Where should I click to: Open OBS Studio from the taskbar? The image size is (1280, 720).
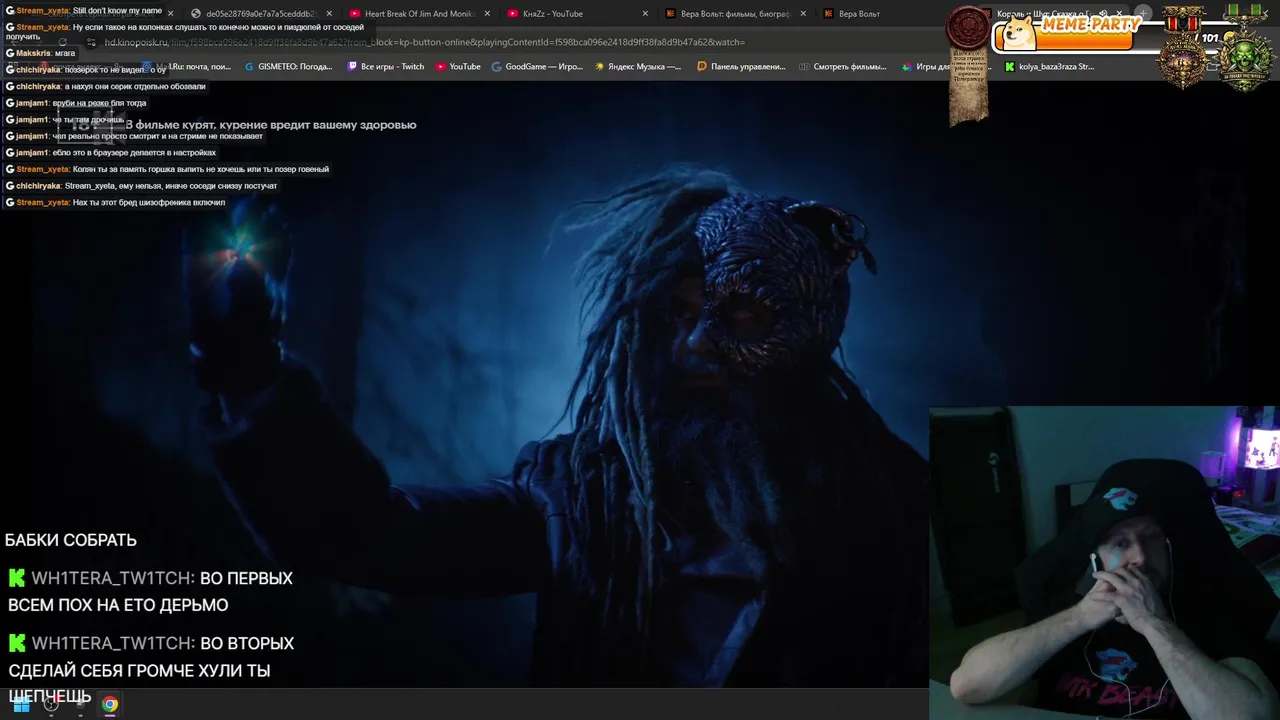51,704
